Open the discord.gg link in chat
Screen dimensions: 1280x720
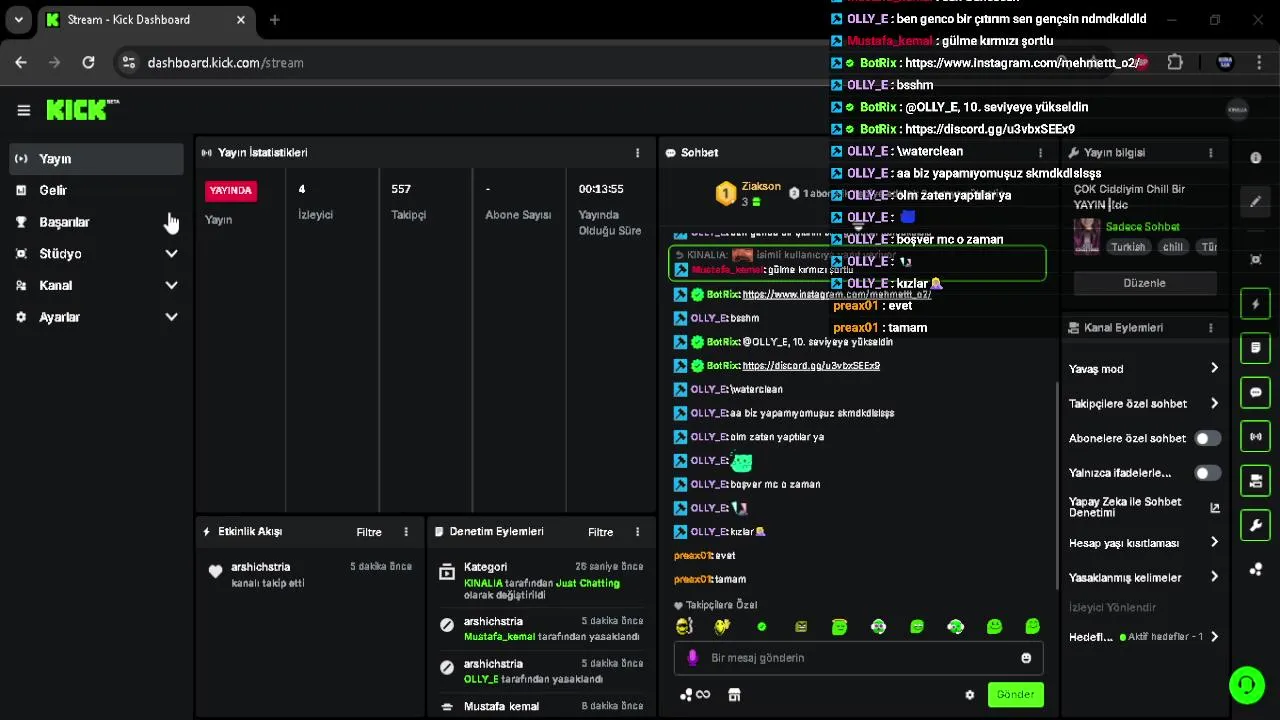(x=811, y=366)
